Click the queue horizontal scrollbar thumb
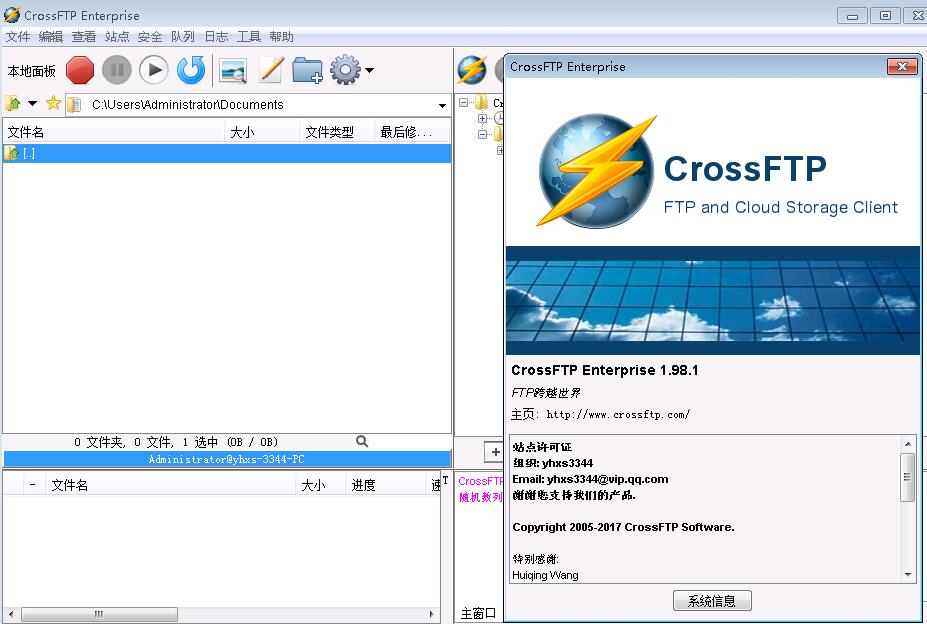Screen dimensions: 927x624 [x=99, y=614]
